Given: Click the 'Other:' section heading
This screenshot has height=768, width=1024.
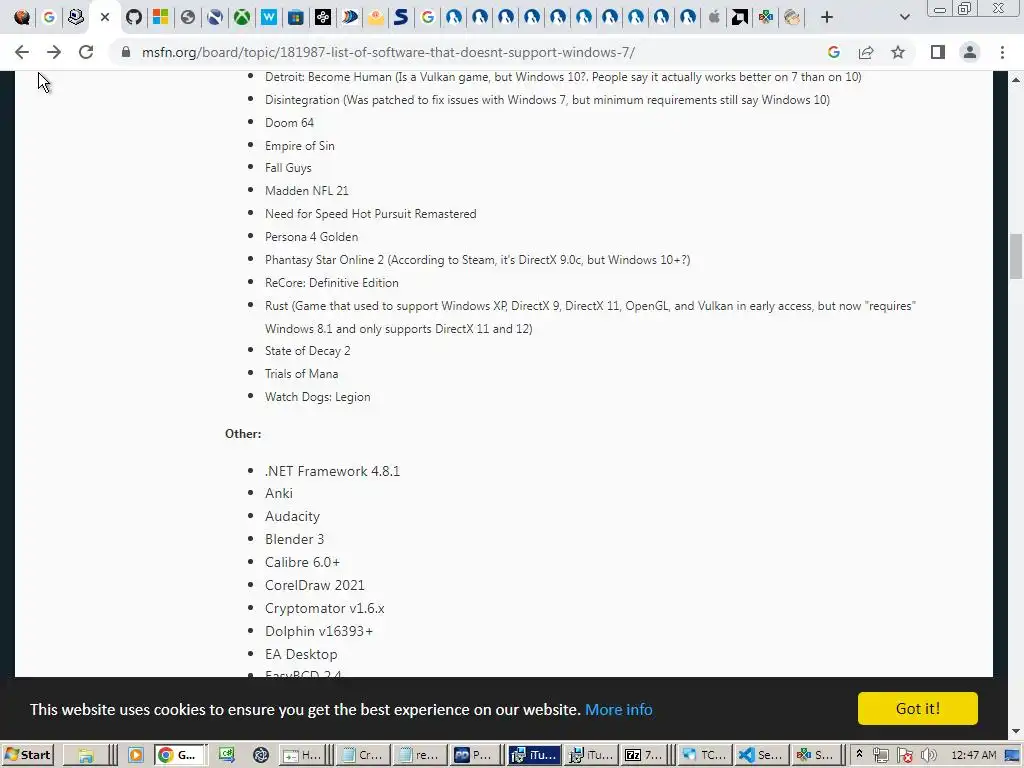Looking at the screenshot, I should click(243, 434).
